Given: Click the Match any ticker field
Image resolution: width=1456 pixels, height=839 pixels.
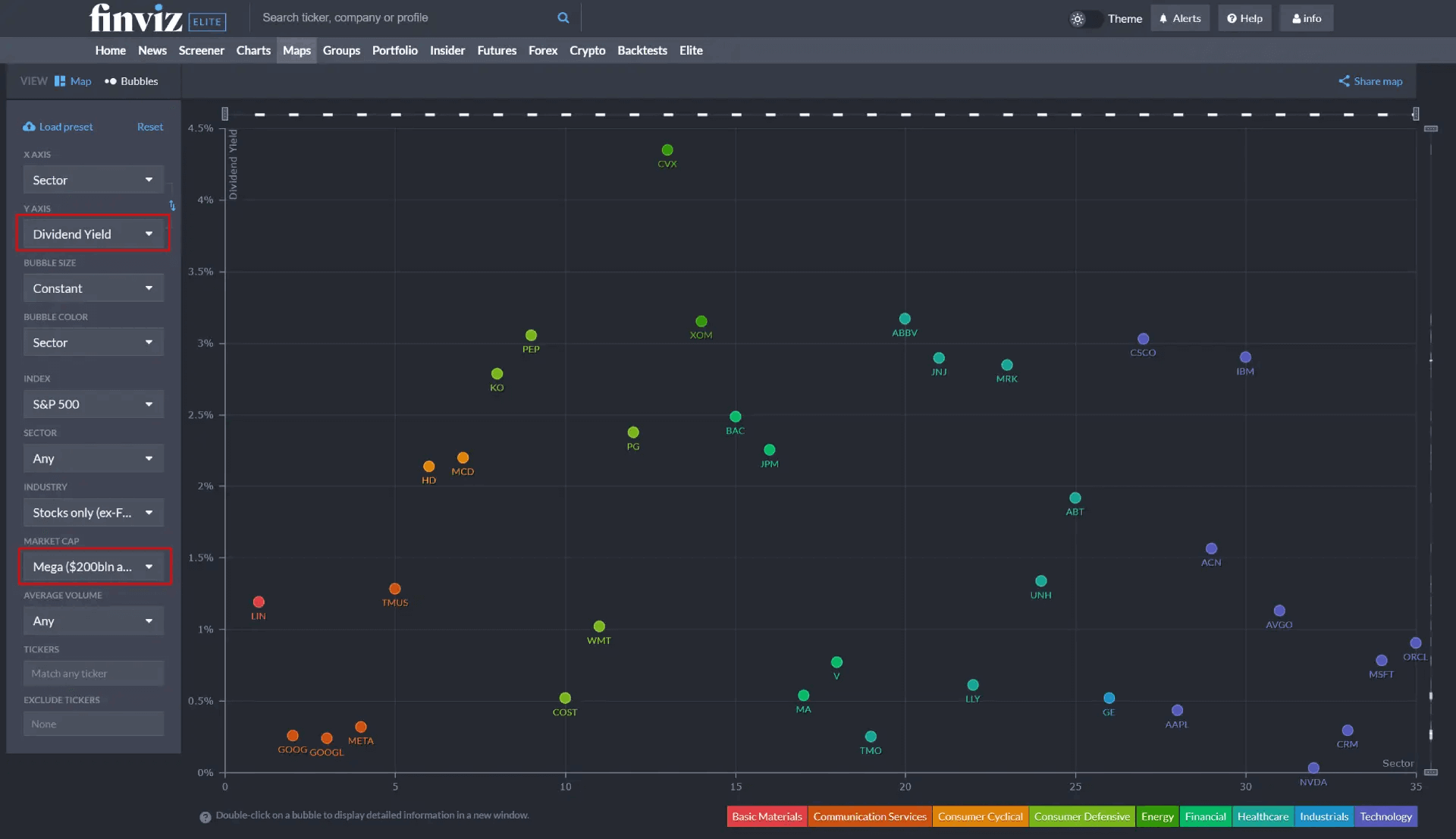Looking at the screenshot, I should tap(93, 674).
